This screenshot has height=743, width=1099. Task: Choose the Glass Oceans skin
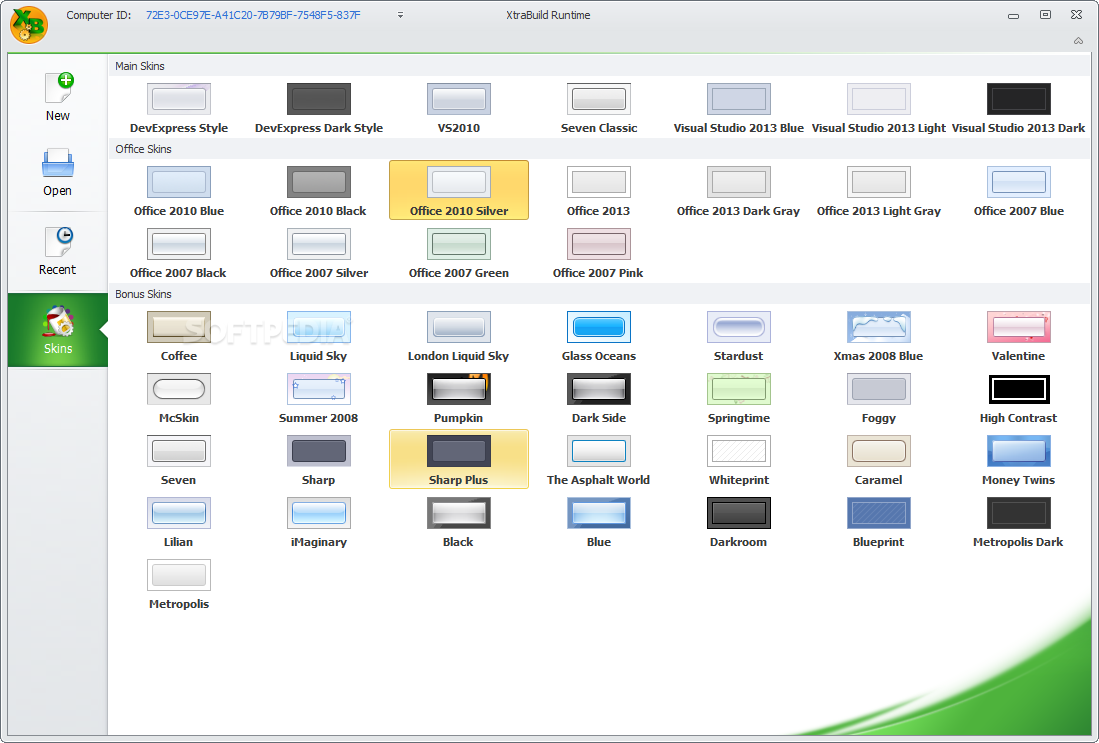[599, 336]
